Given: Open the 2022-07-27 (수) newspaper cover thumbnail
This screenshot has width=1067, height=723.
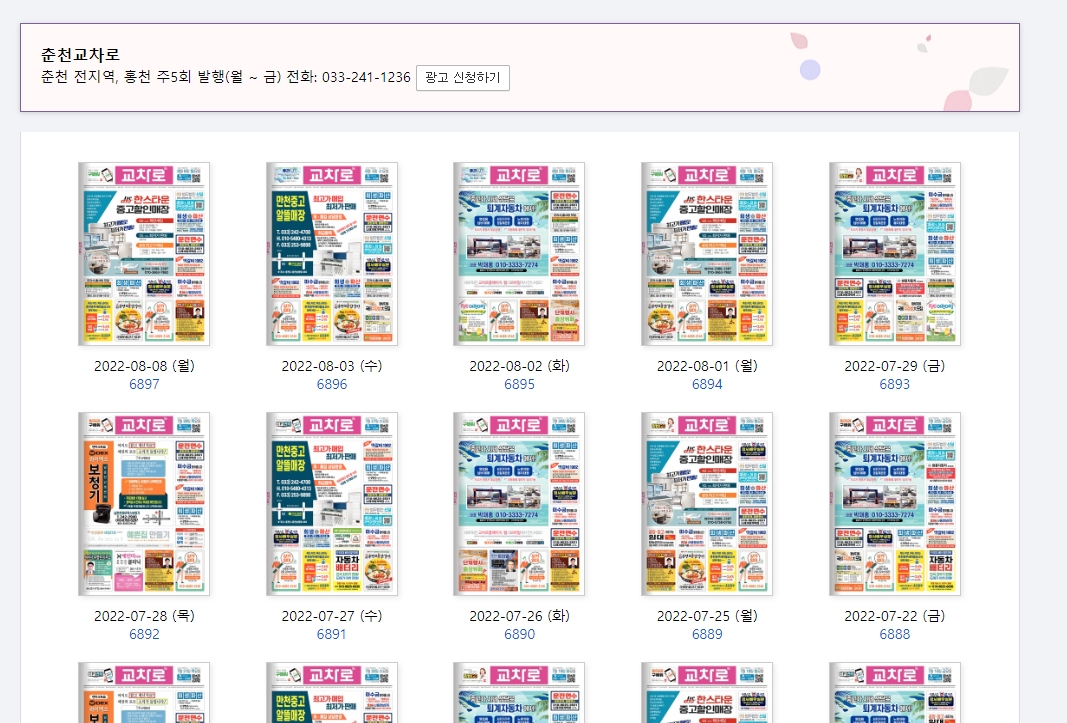Looking at the screenshot, I should [x=332, y=504].
